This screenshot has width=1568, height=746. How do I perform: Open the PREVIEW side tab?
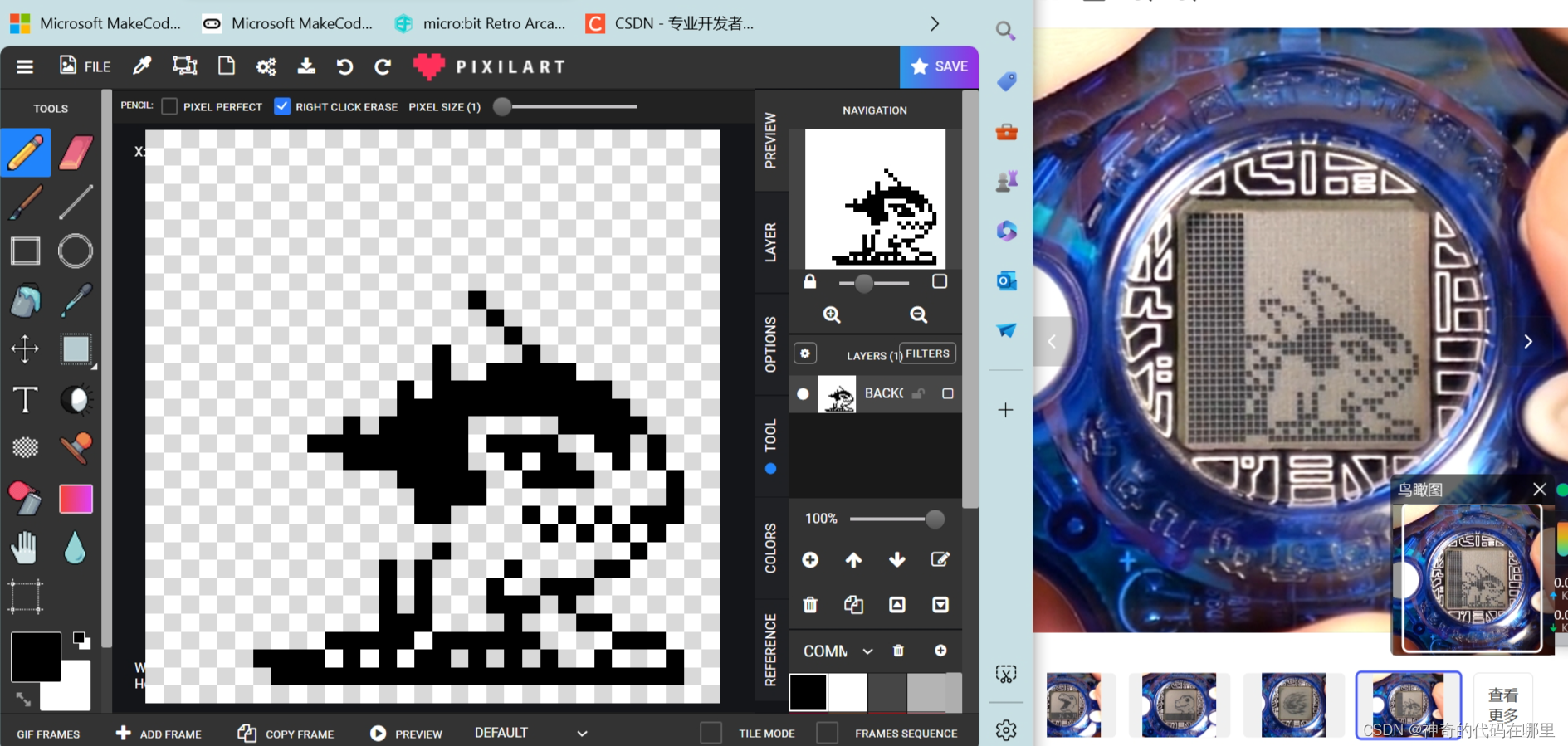(770, 140)
